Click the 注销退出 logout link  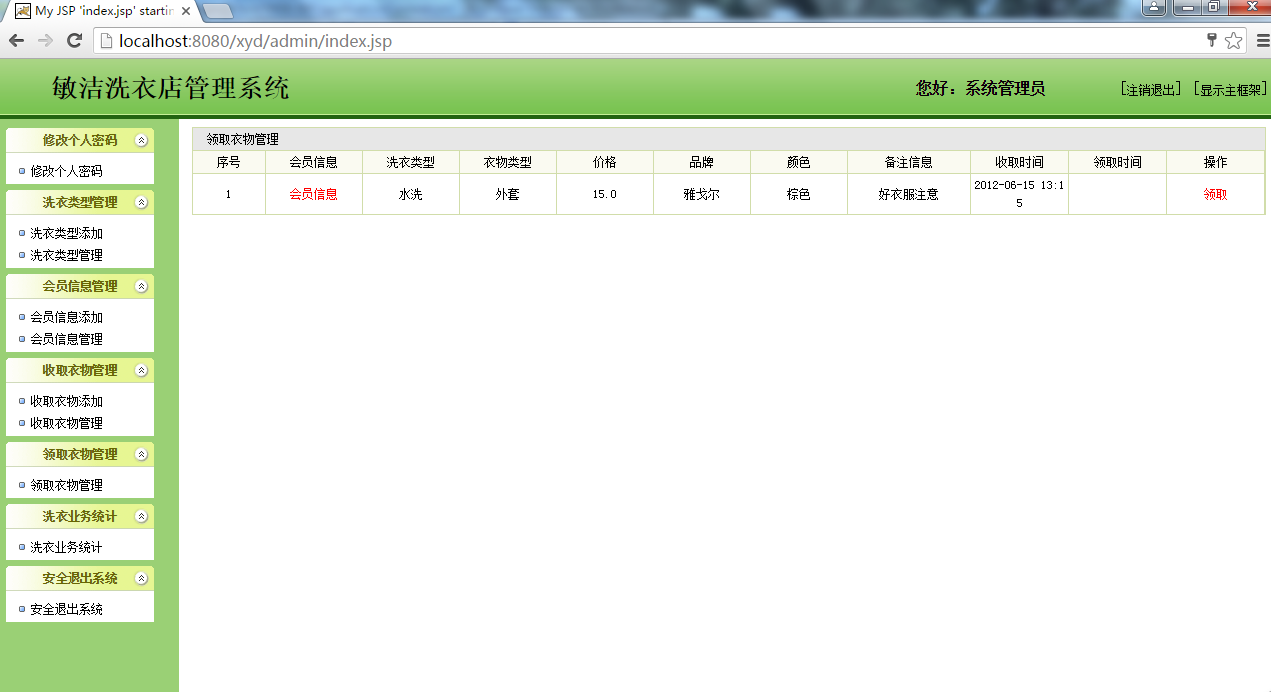click(x=1151, y=90)
